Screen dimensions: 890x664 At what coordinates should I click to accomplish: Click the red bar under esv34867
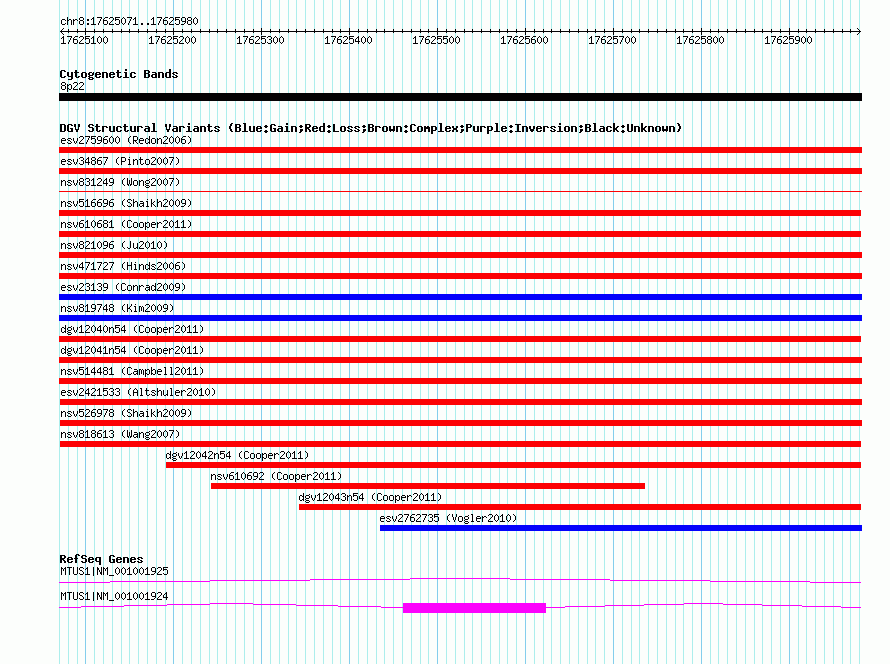click(x=460, y=171)
